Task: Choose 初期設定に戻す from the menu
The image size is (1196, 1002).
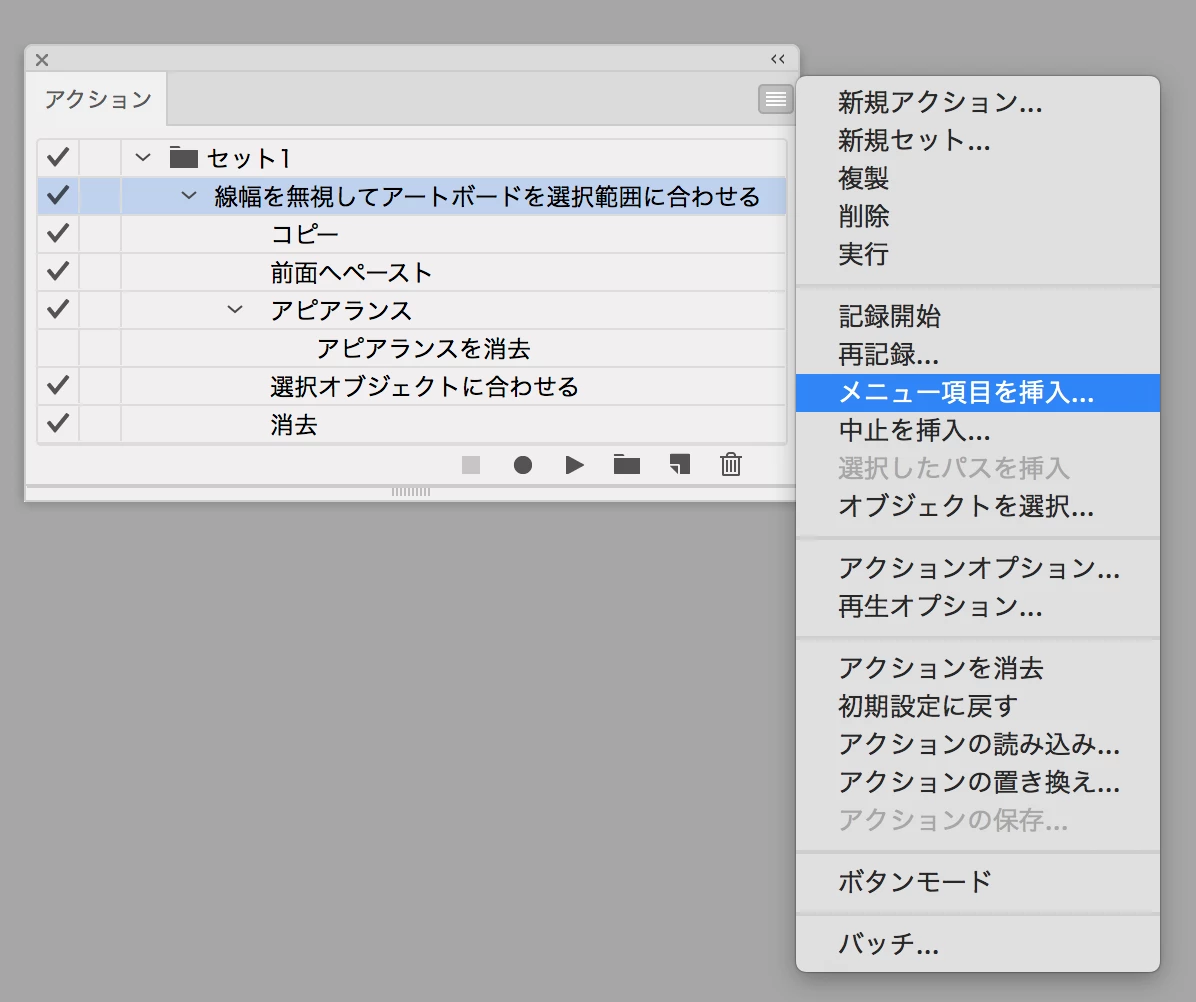Action: 978,706
